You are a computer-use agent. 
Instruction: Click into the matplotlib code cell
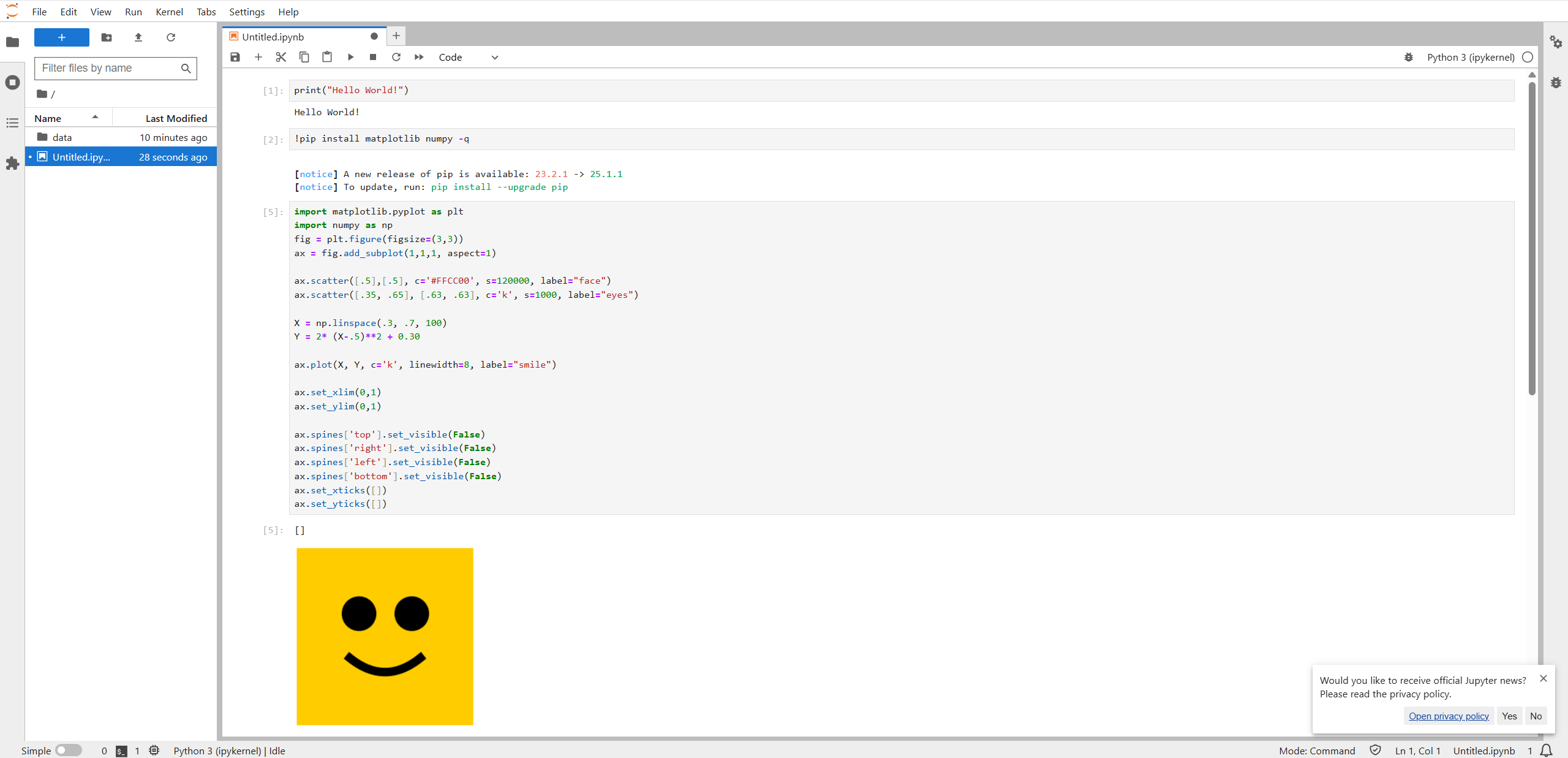902,358
